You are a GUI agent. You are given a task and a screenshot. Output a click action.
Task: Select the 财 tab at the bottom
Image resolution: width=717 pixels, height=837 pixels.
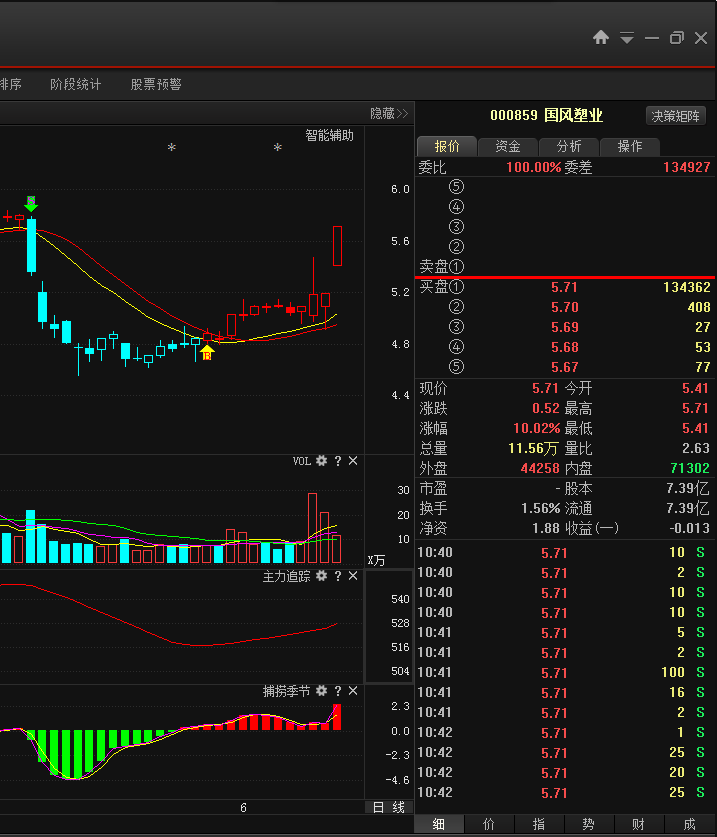pos(638,824)
